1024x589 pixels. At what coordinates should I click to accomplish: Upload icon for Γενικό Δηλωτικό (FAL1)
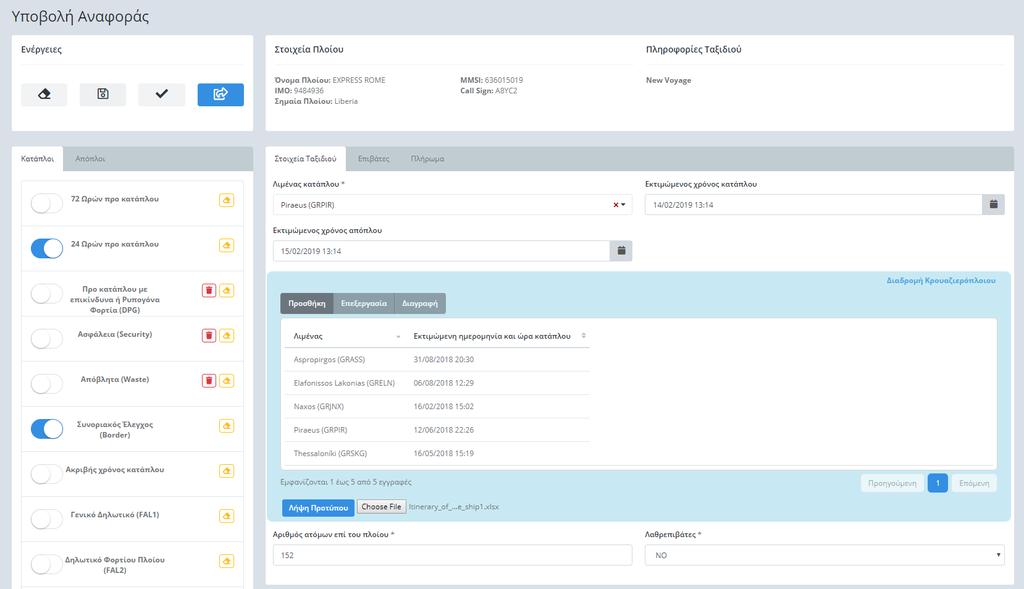(x=227, y=516)
